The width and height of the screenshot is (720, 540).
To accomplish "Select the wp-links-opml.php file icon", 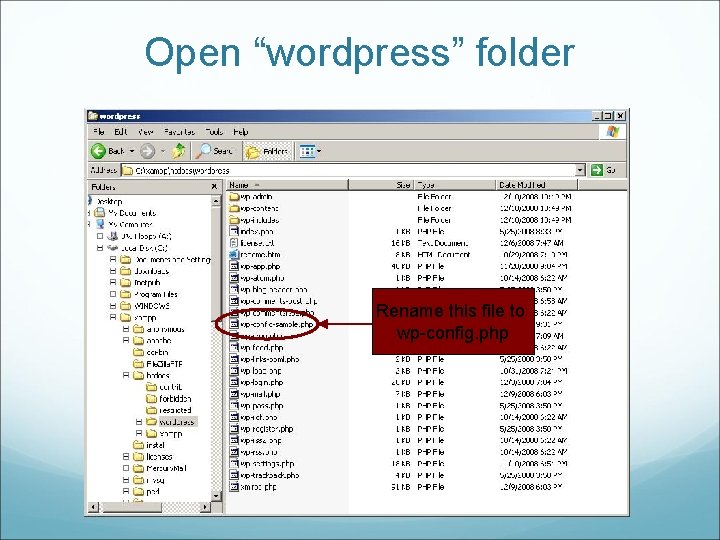I will (x=234, y=359).
